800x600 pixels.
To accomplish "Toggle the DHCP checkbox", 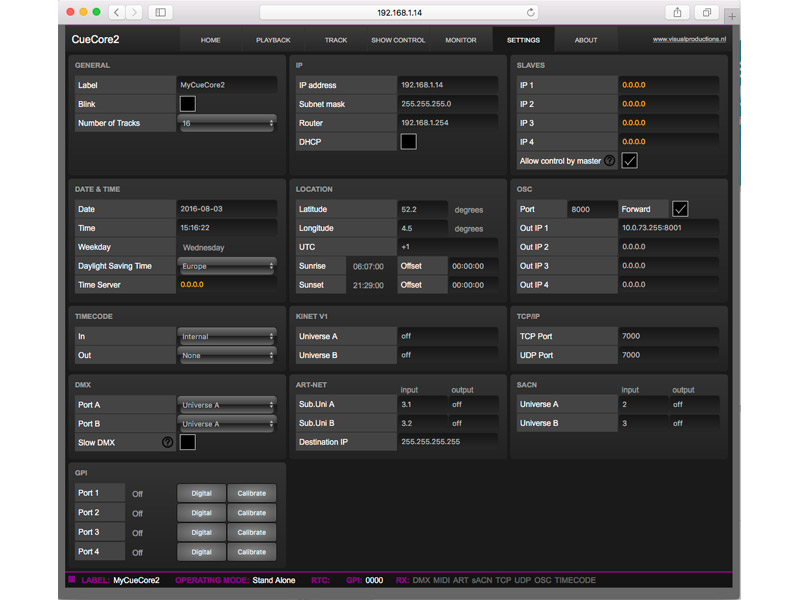I will click(408, 142).
